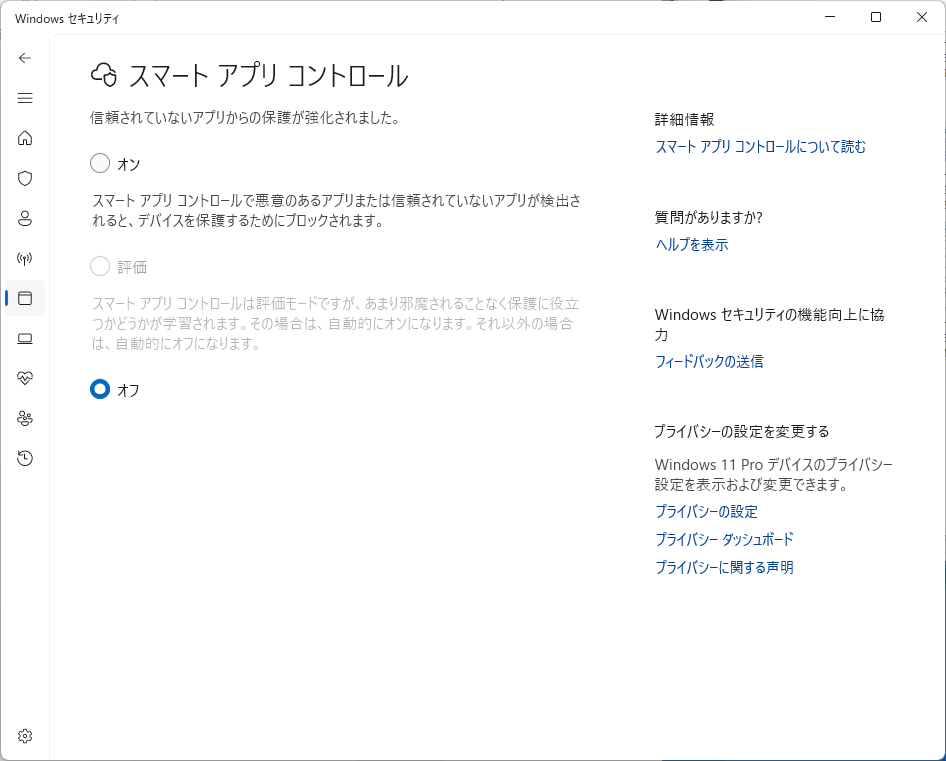The height and width of the screenshot is (761, 946).
Task: Open スマート アプリ コントロールについて読む link
Action: [760, 147]
